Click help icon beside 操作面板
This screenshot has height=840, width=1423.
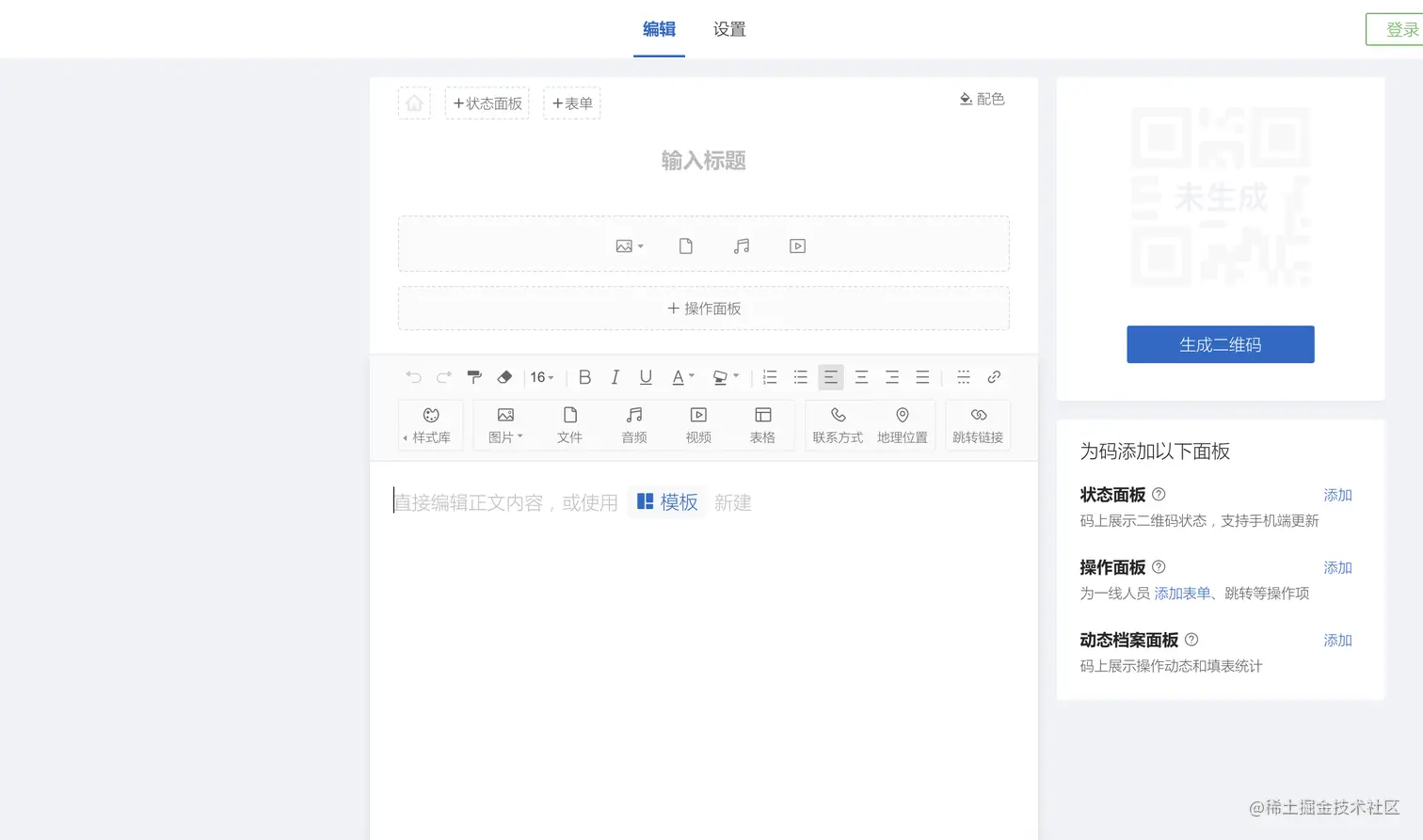coord(1159,566)
